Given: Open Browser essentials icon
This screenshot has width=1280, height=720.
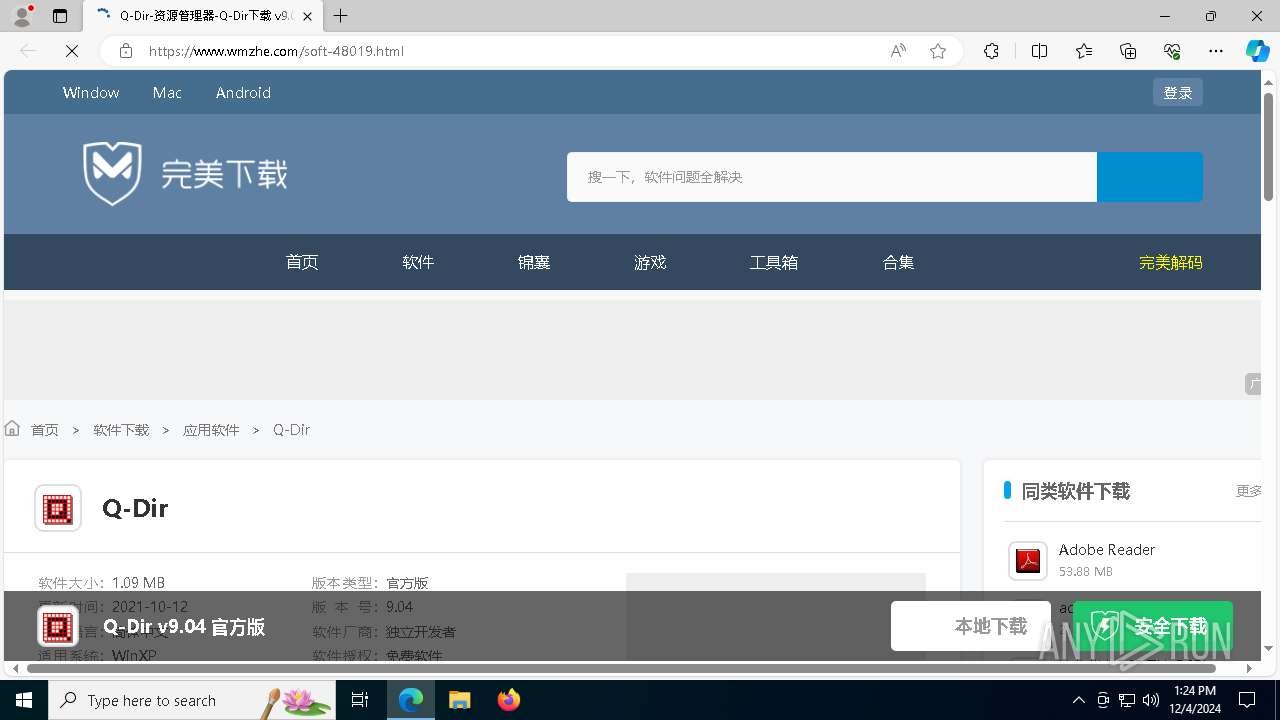Looking at the screenshot, I should (1172, 51).
